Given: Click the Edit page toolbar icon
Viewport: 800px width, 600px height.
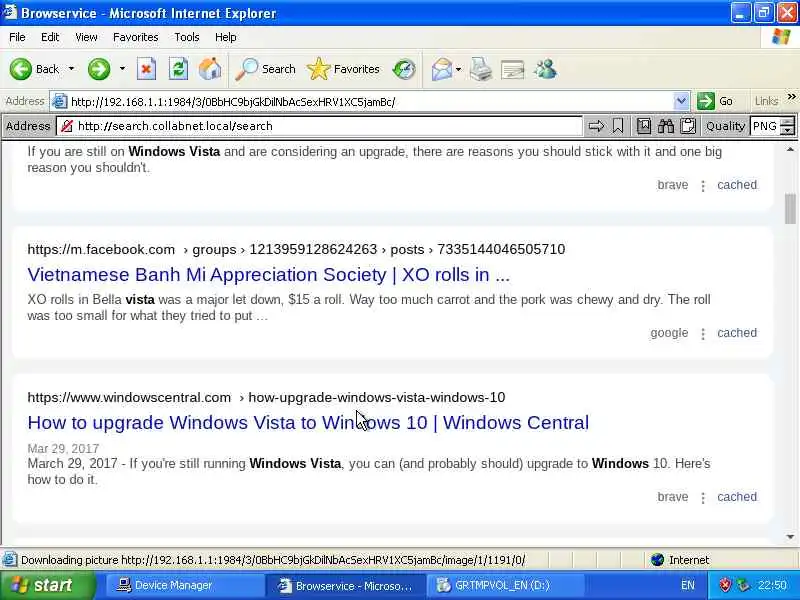Looking at the screenshot, I should coord(513,69).
